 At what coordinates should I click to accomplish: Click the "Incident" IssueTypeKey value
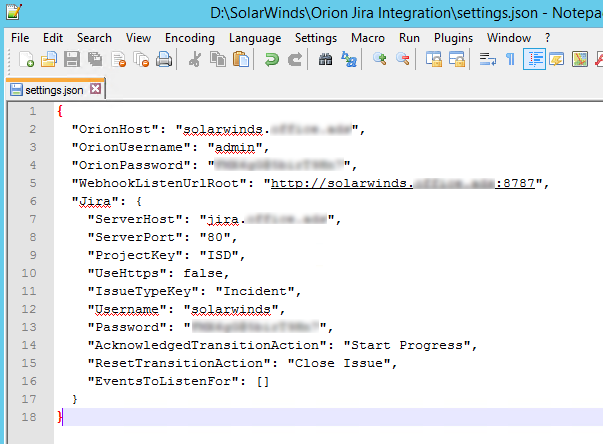(255, 291)
